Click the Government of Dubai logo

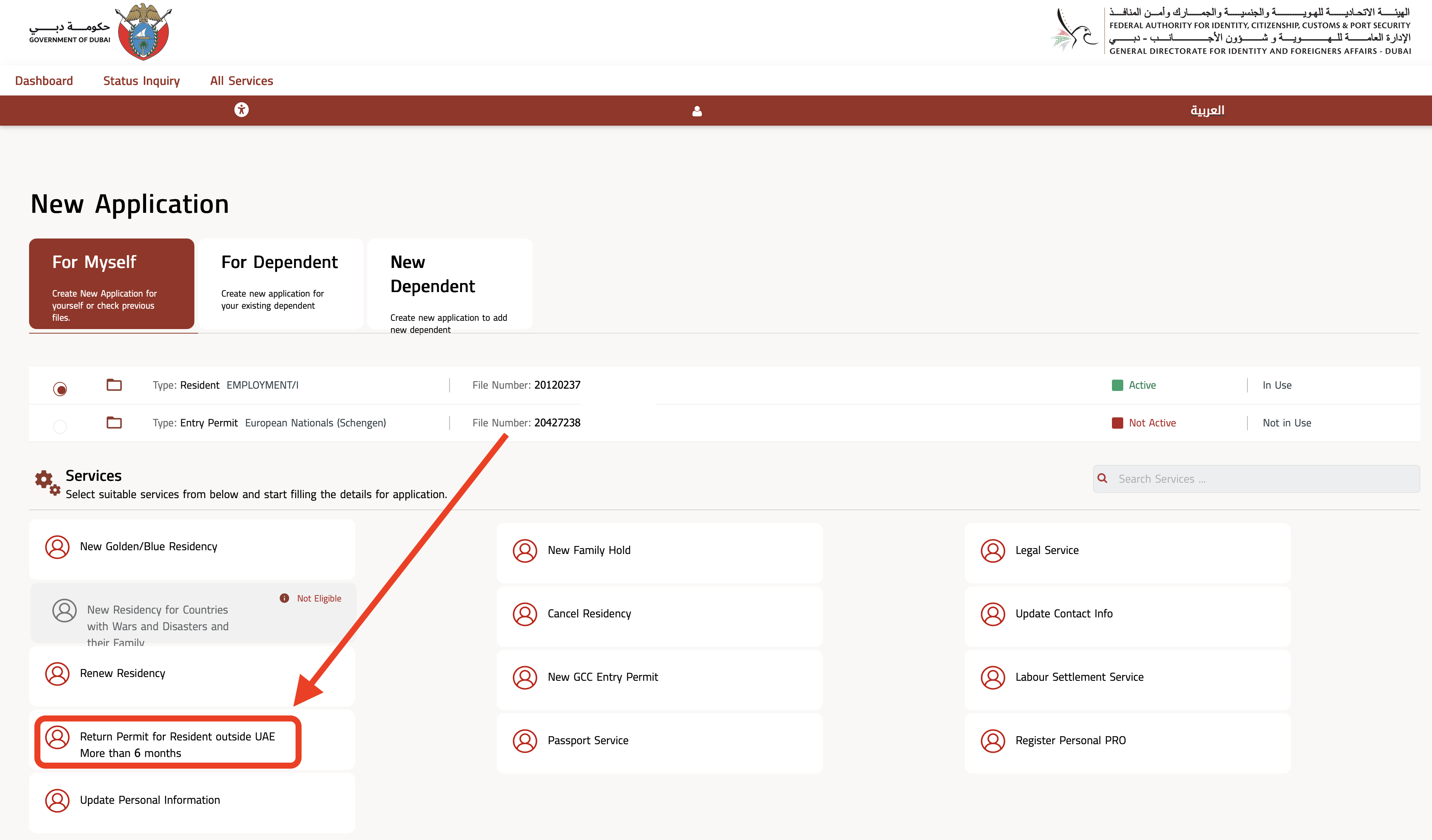tap(100, 32)
